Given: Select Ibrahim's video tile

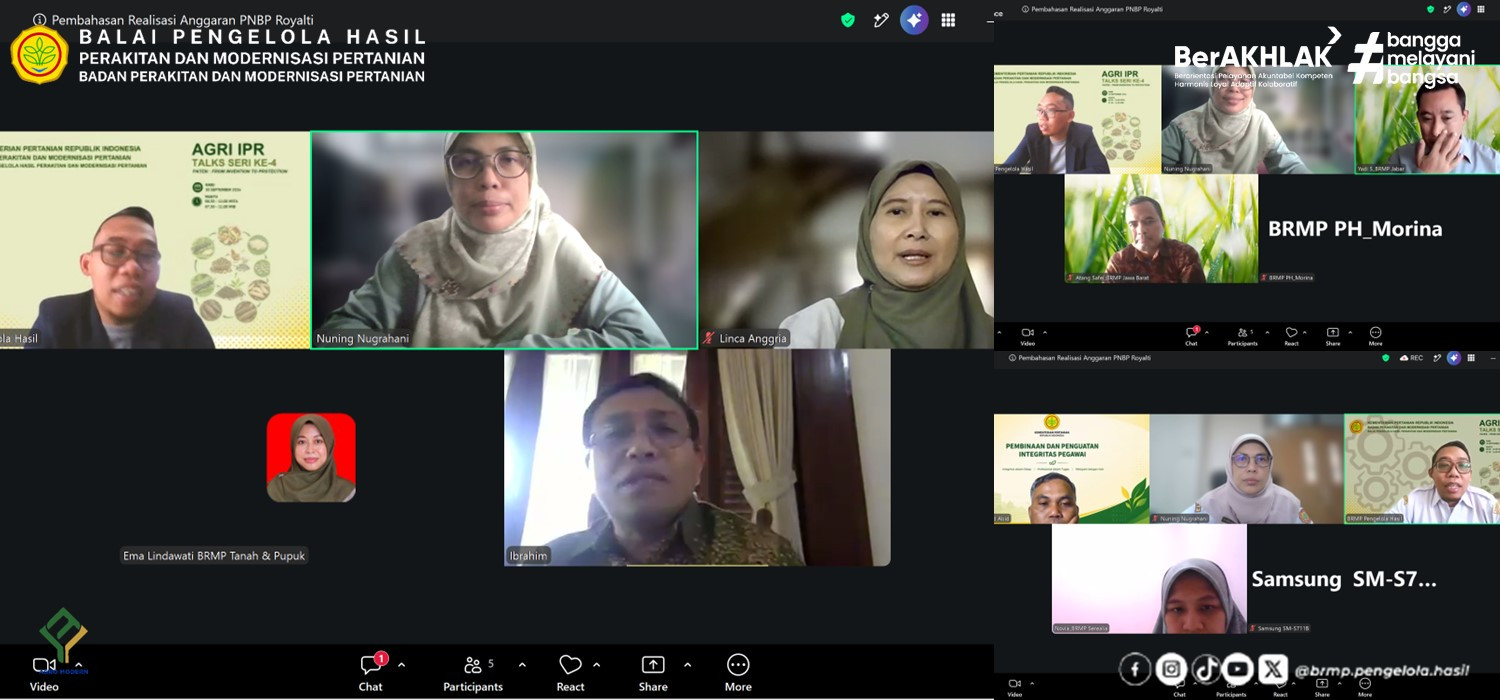Looking at the screenshot, I should click(697, 458).
